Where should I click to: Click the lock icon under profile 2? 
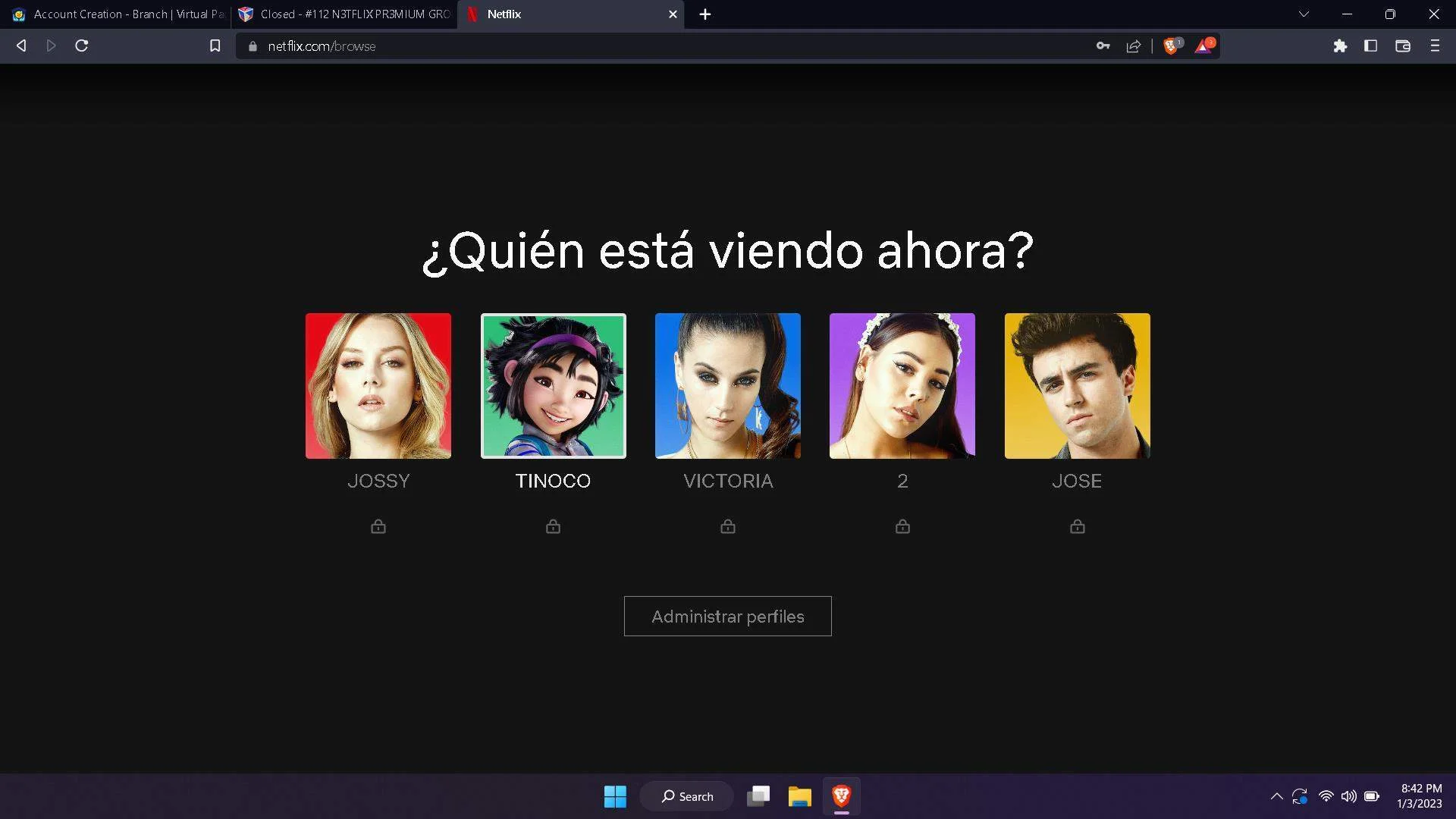(902, 526)
